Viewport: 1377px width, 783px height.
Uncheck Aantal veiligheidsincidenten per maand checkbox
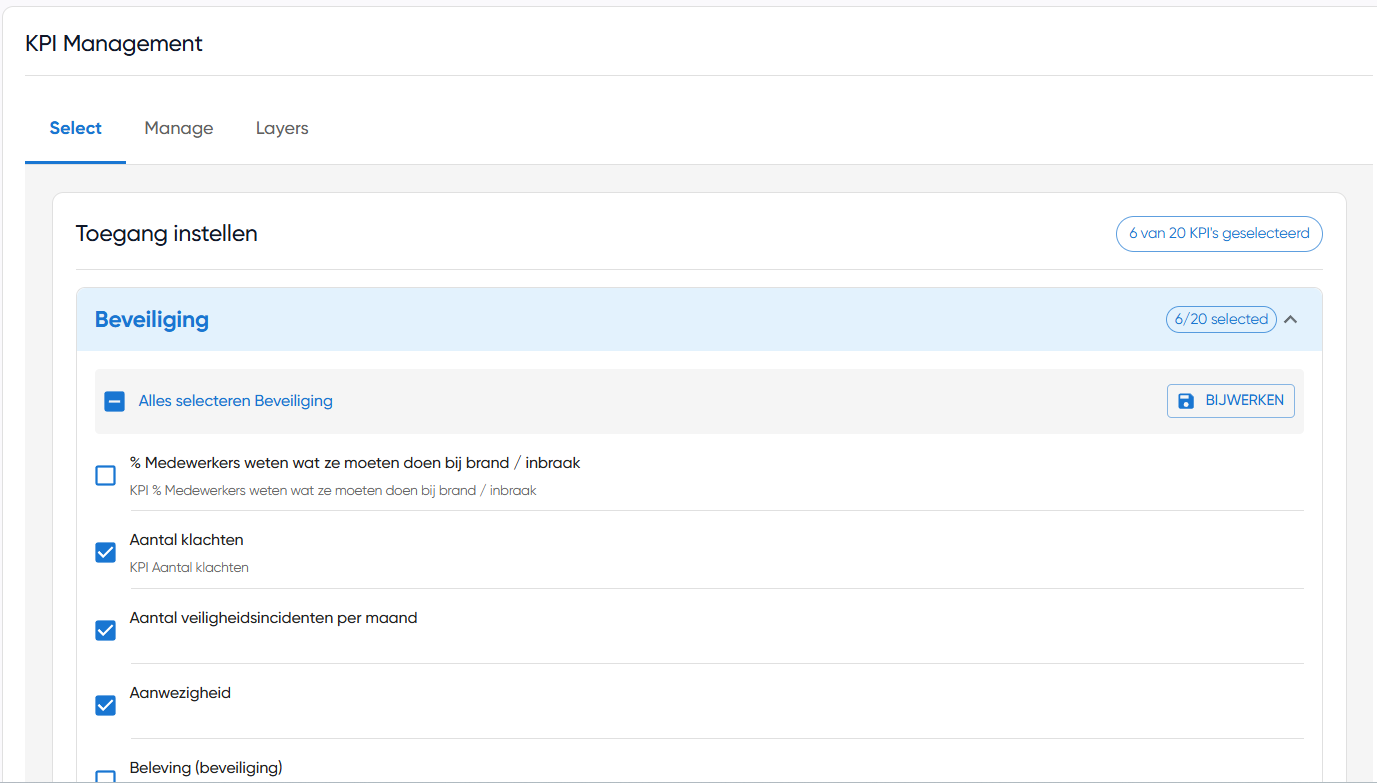point(106,630)
